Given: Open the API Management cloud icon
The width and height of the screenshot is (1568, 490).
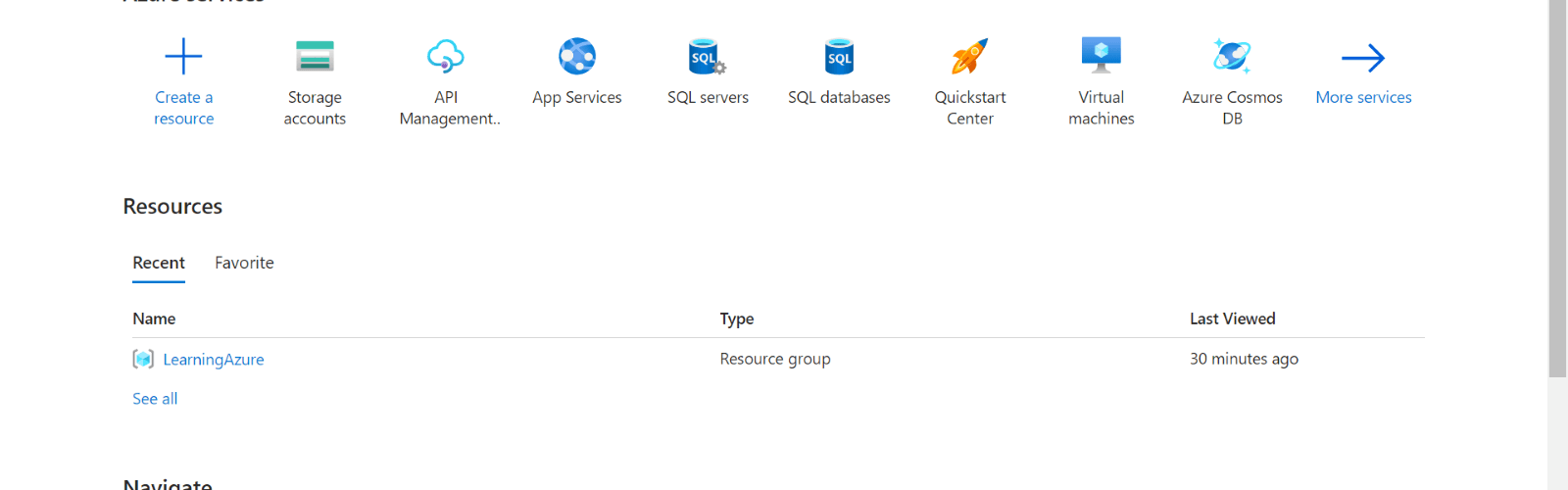Looking at the screenshot, I should pos(446,57).
